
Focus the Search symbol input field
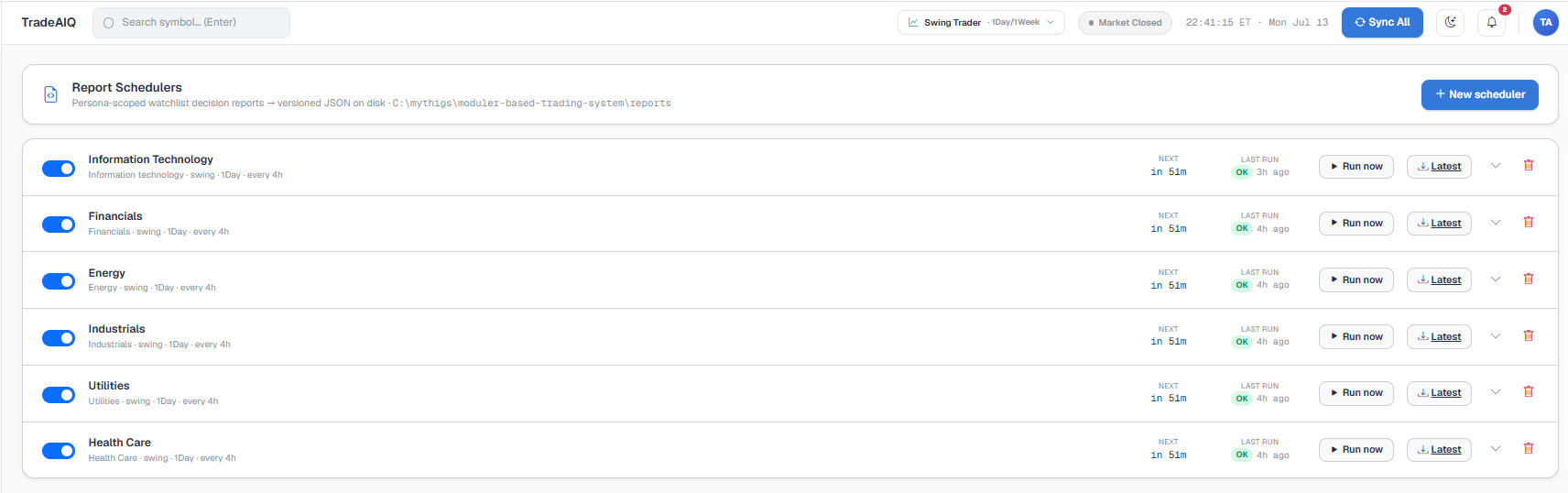pyautogui.click(x=191, y=23)
